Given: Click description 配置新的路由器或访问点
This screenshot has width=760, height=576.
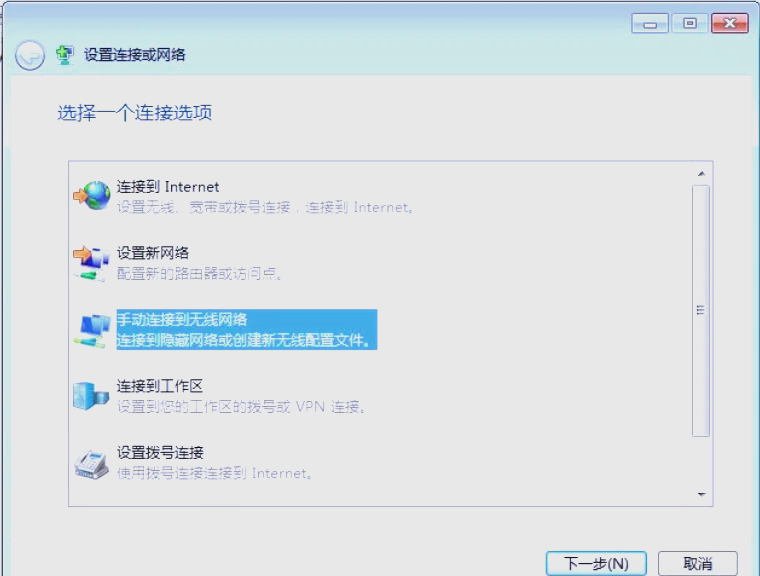Looking at the screenshot, I should pyautogui.click(x=199, y=274).
